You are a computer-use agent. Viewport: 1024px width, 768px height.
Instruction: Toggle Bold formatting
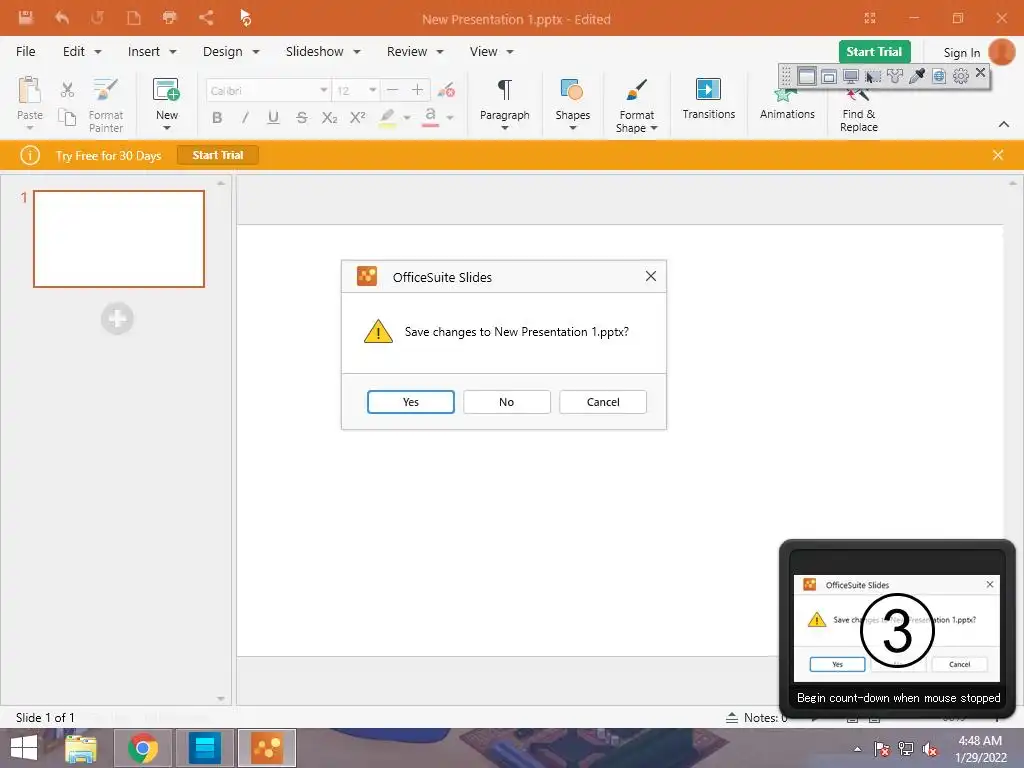tap(217, 118)
